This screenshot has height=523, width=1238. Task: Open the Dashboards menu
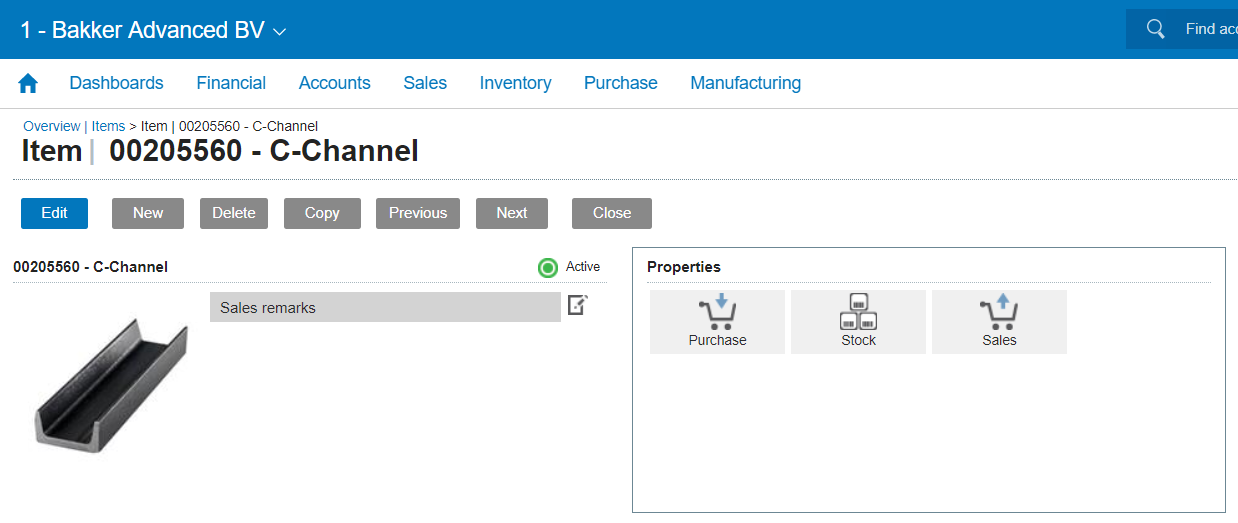point(116,83)
